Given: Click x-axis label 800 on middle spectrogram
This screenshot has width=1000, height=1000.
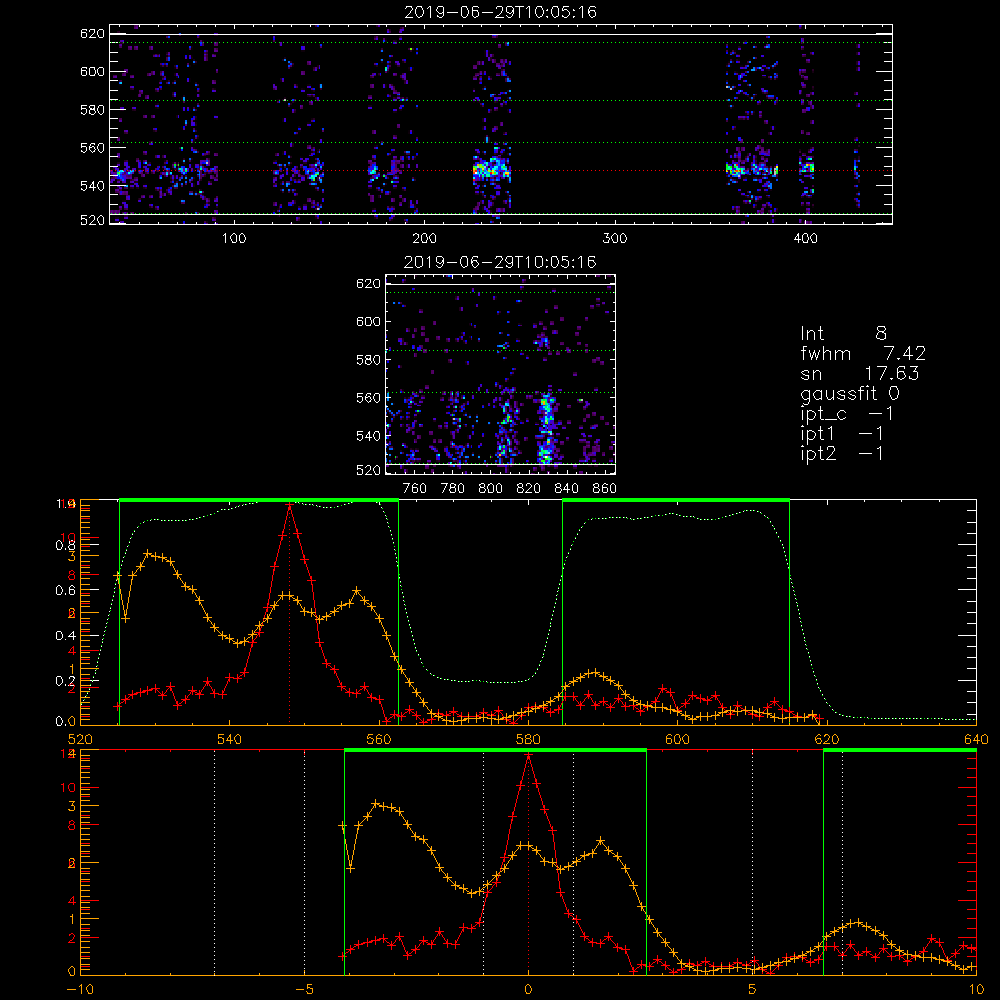Looking at the screenshot, I should pyautogui.click(x=490, y=488).
